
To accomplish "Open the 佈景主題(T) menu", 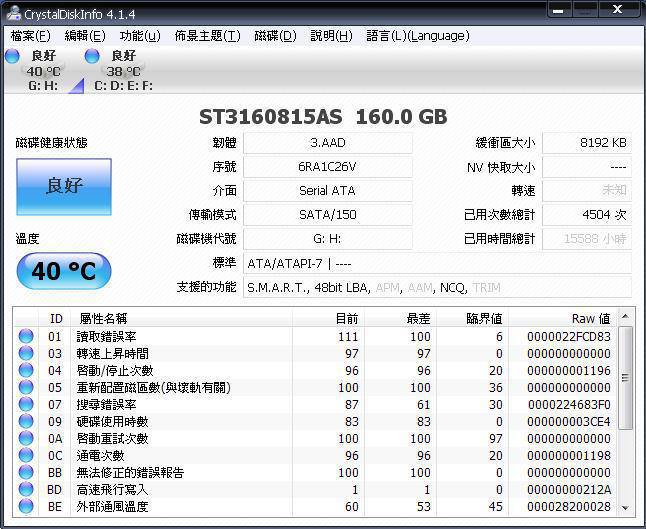I will coord(207,36).
